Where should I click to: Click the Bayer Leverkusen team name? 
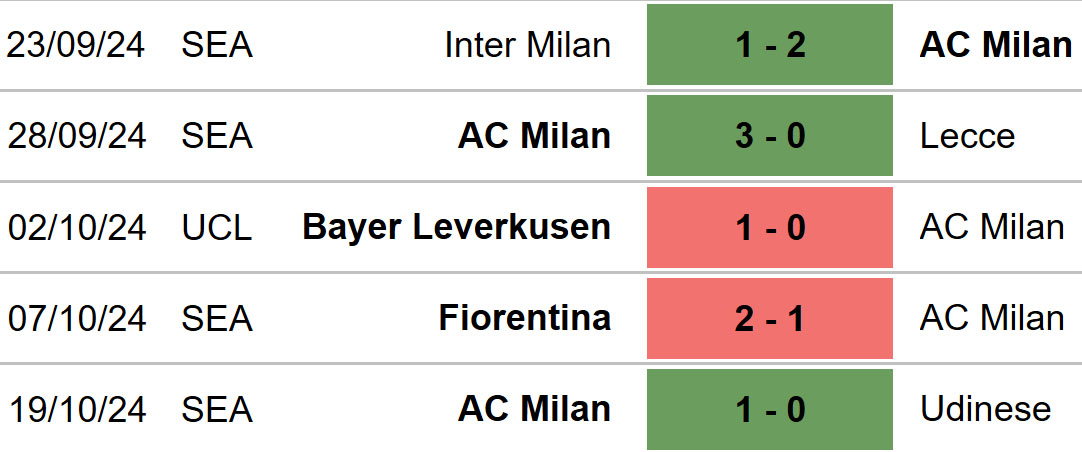click(x=457, y=227)
